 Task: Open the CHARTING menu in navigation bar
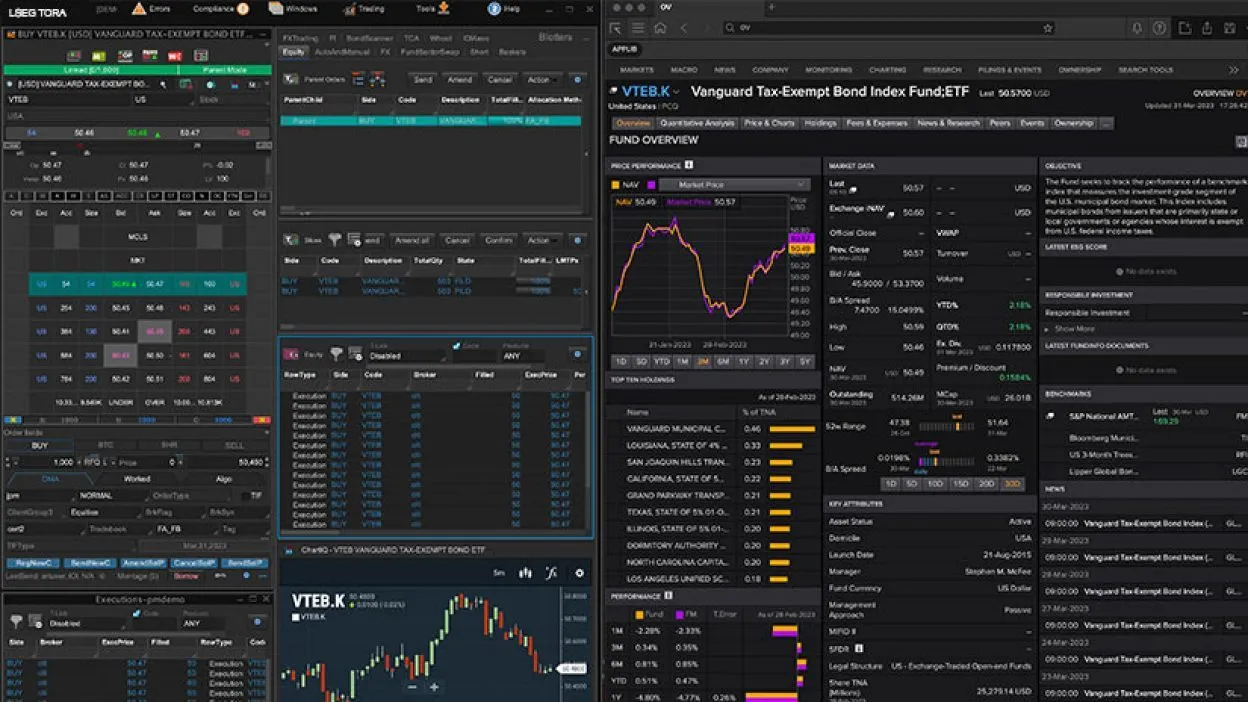[887, 70]
